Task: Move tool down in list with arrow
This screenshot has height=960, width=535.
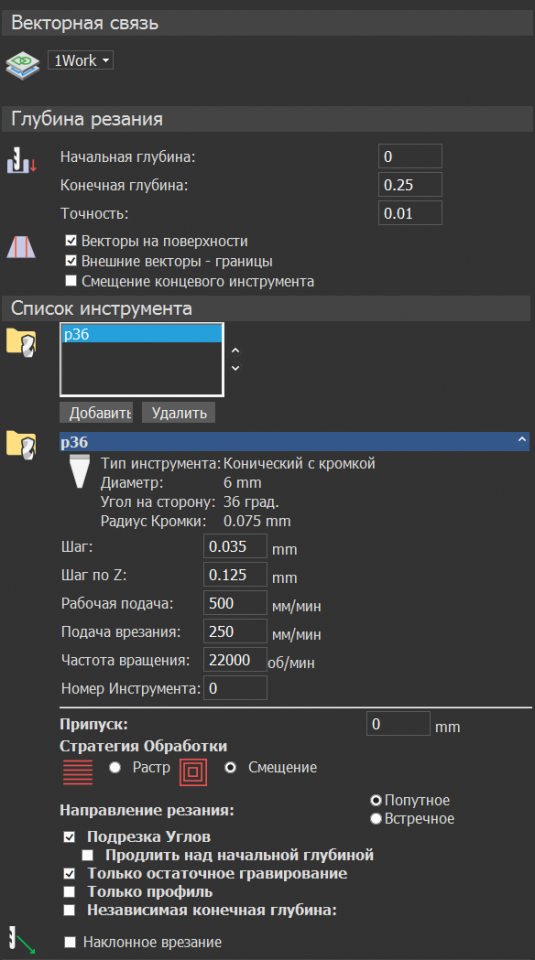Action: tap(236, 368)
